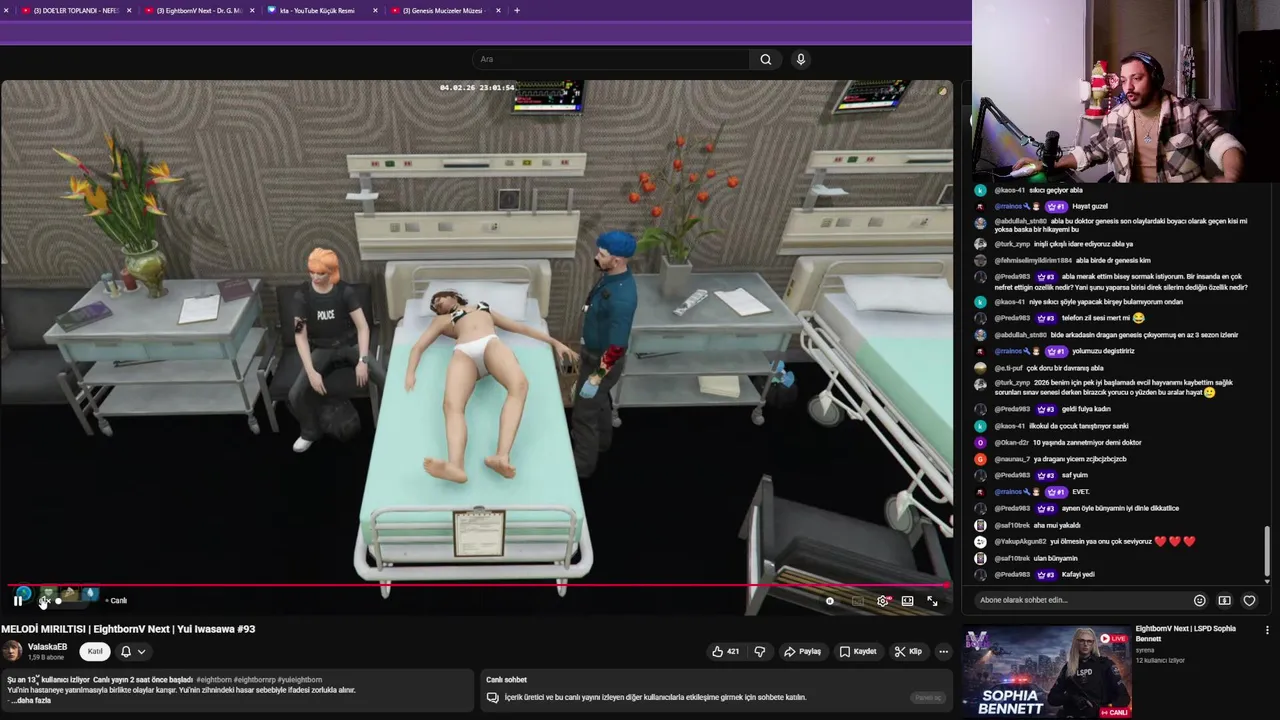This screenshot has height=720, width=1280.
Task: Click the live chat scrollbar
Action: click(x=1267, y=550)
